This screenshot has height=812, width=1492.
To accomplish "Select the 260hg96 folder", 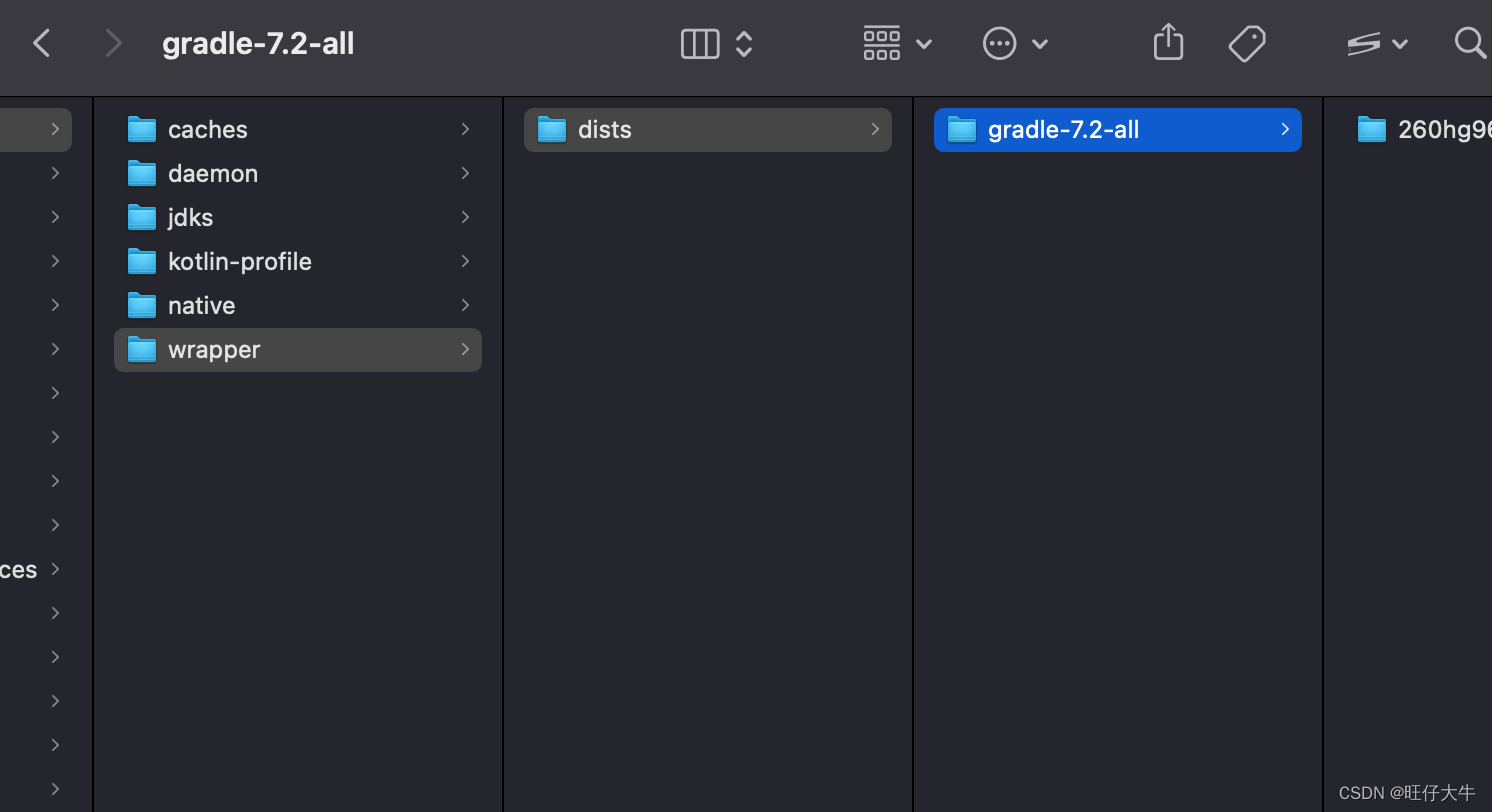I will 1418,129.
